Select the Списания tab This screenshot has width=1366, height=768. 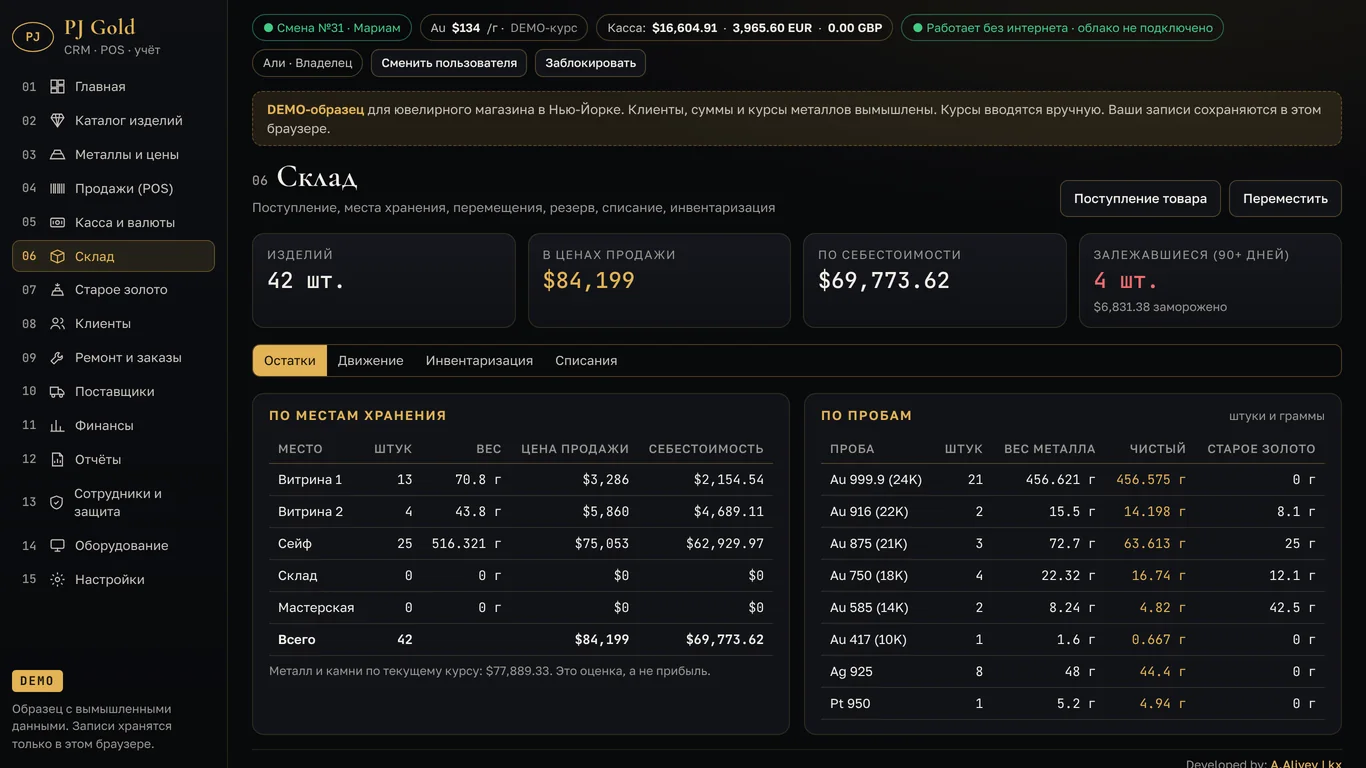(x=586, y=361)
